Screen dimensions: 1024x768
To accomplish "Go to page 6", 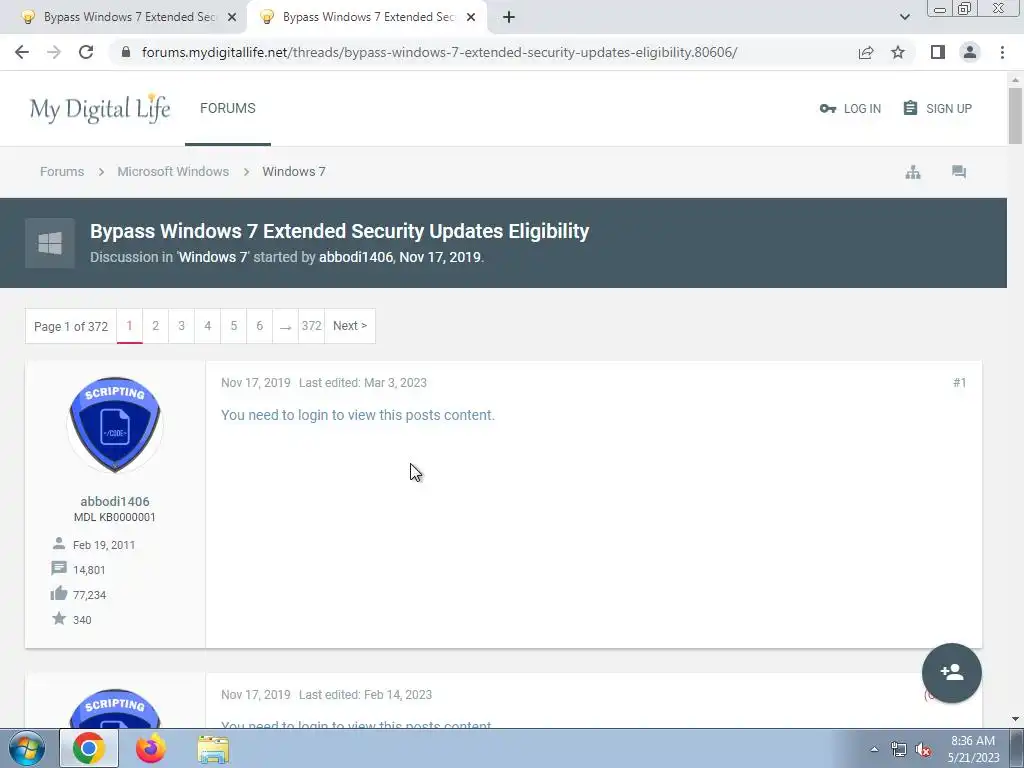I will click(259, 326).
